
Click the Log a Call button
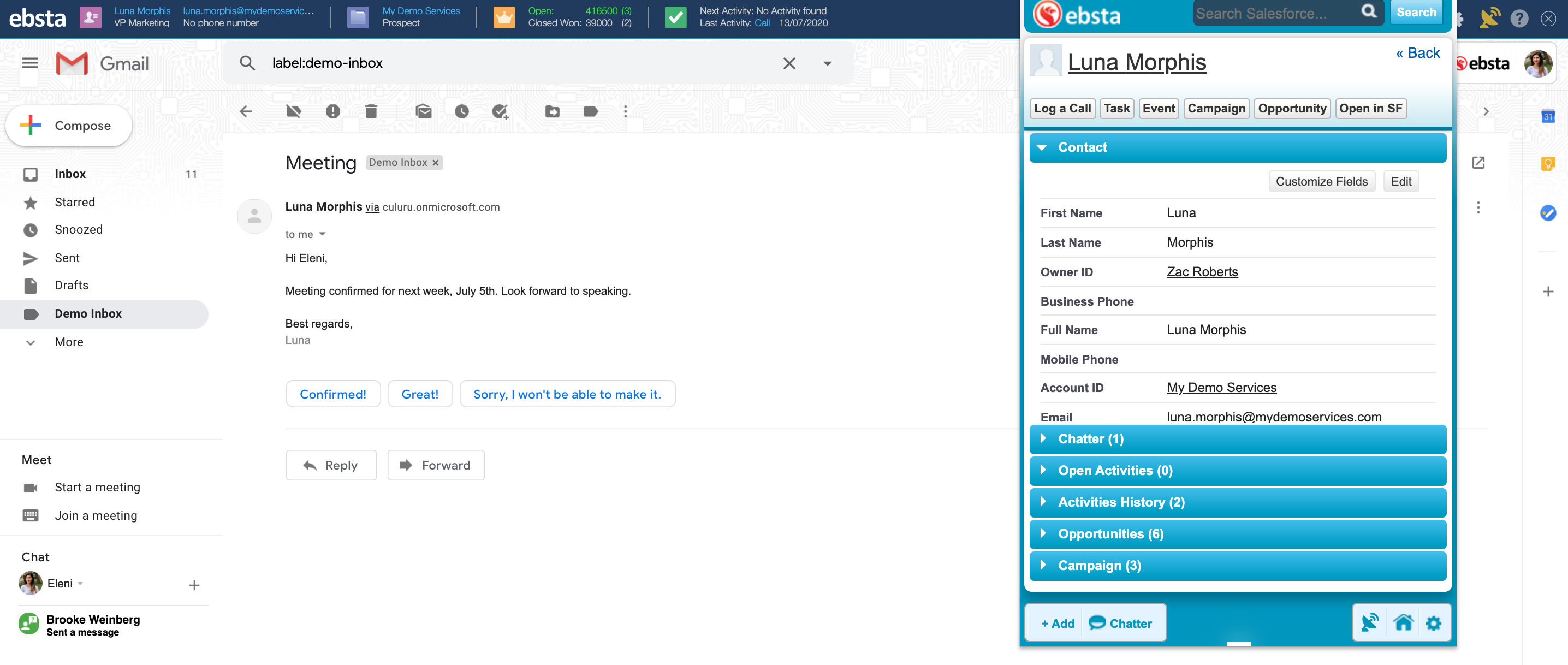(1062, 109)
